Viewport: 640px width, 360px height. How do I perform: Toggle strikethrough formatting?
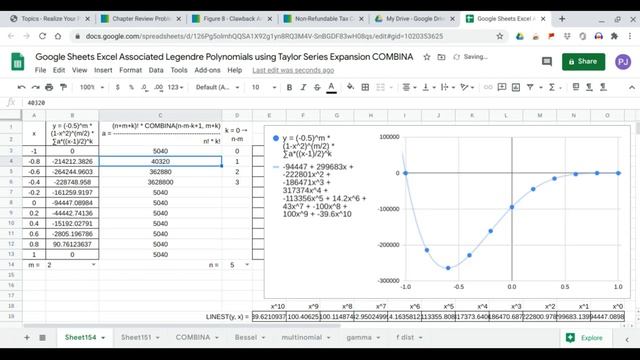317,87
